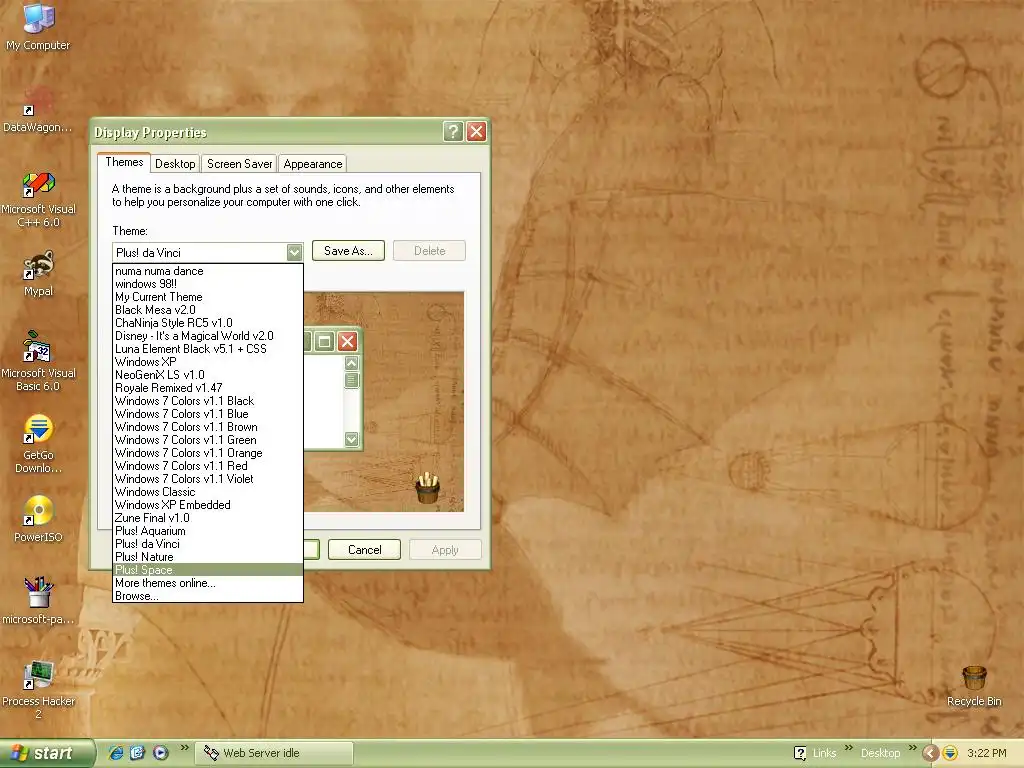Switch to Web Server idle taskbar button
The image size is (1024, 768).
click(x=274, y=753)
